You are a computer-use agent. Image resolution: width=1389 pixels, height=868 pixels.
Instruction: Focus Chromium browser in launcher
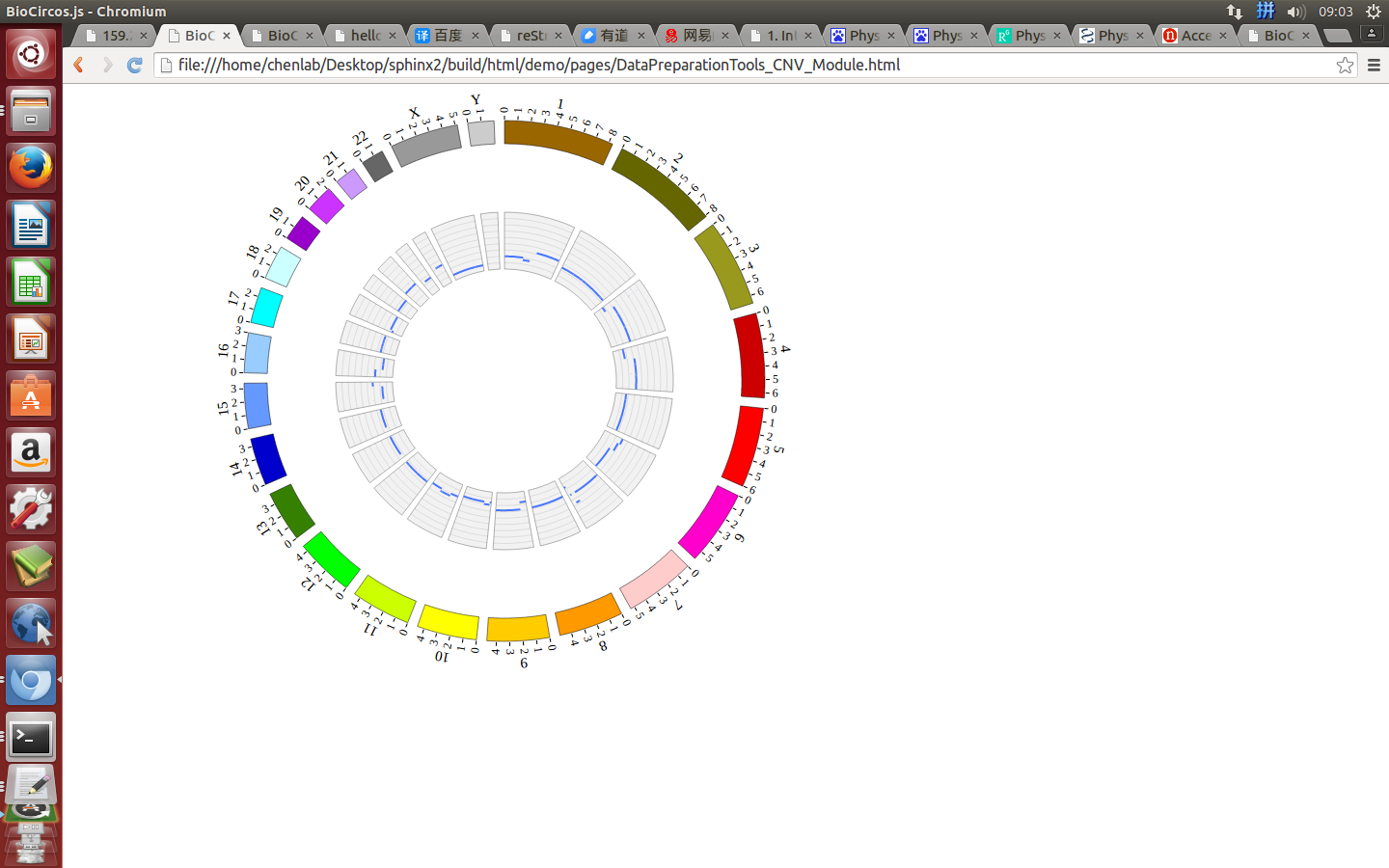coord(31,681)
